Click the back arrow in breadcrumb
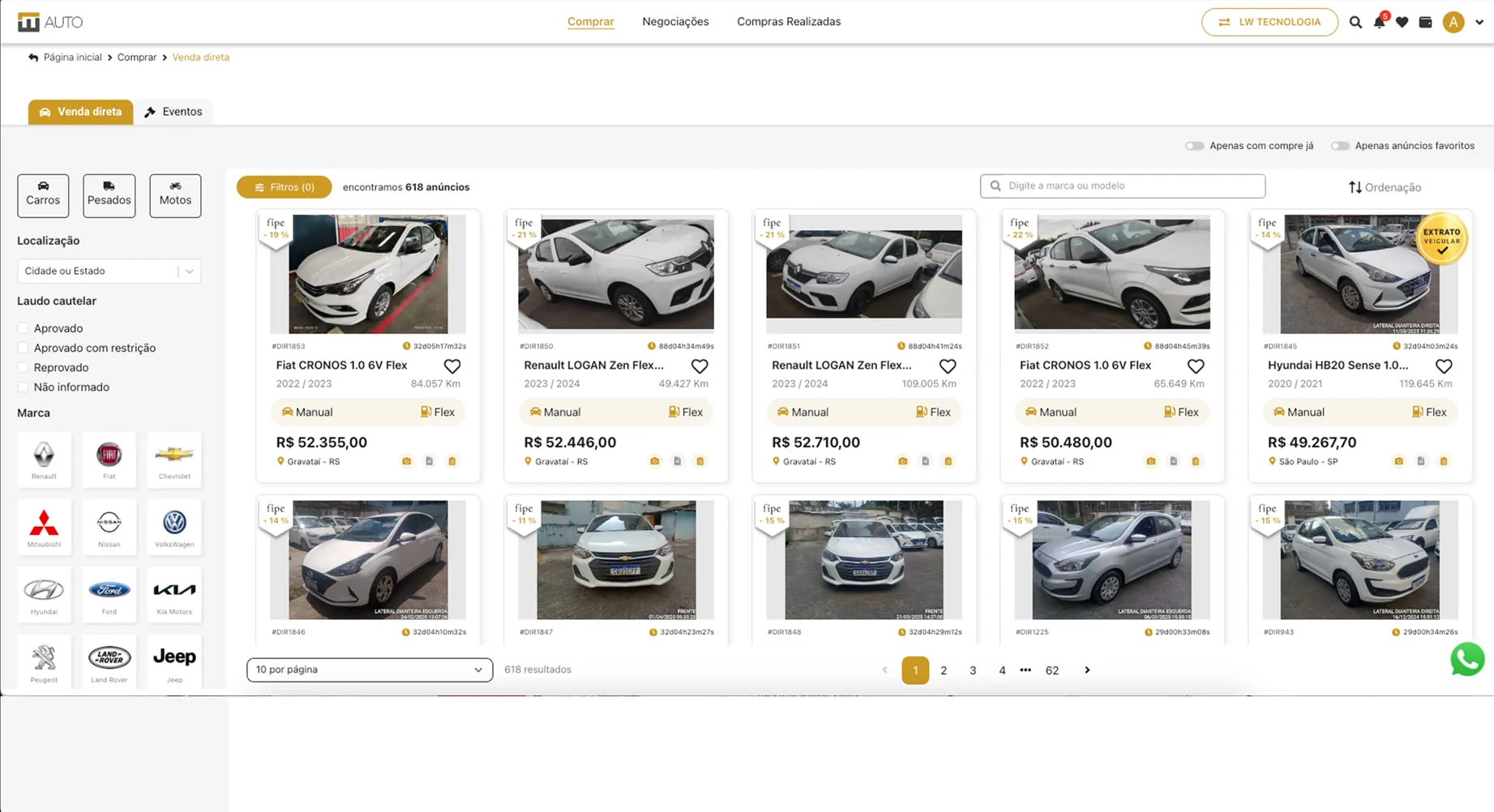This screenshot has width=1494, height=812. 33,58
